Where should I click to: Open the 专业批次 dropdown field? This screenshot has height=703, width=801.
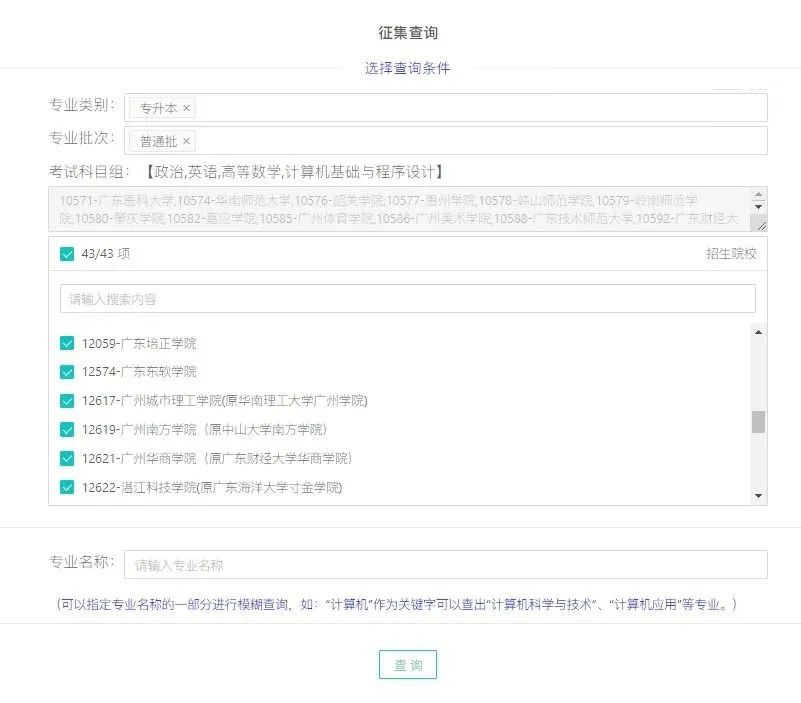pyautogui.click(x=480, y=141)
